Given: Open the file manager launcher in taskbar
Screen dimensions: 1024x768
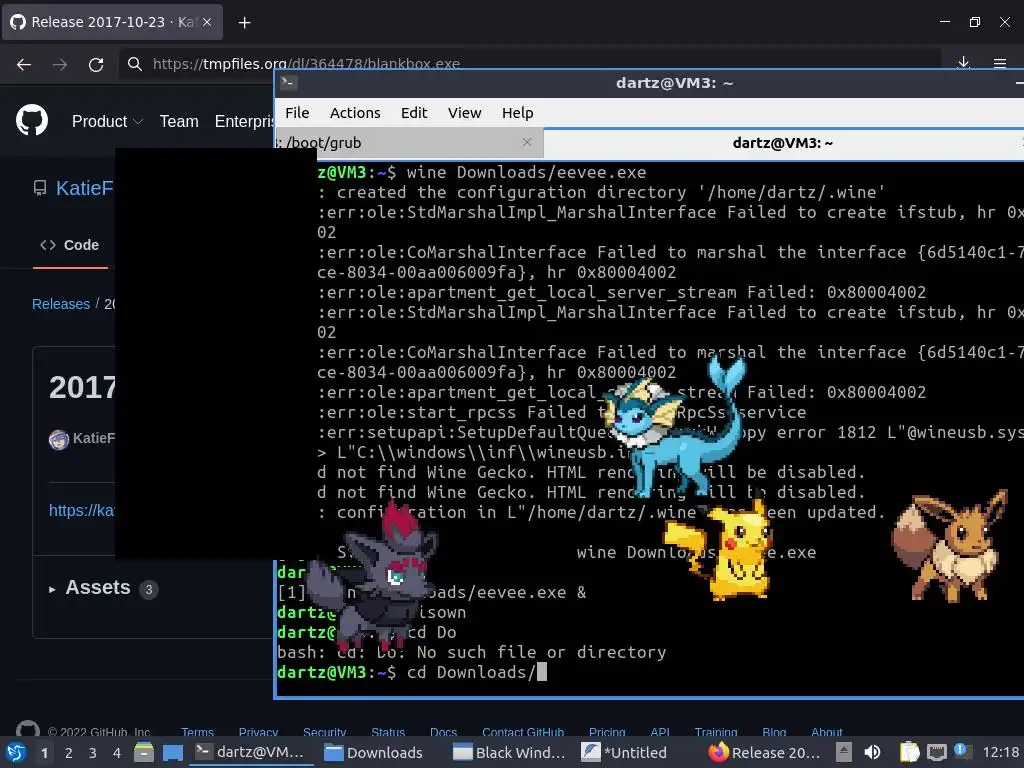Looking at the screenshot, I should [x=144, y=752].
